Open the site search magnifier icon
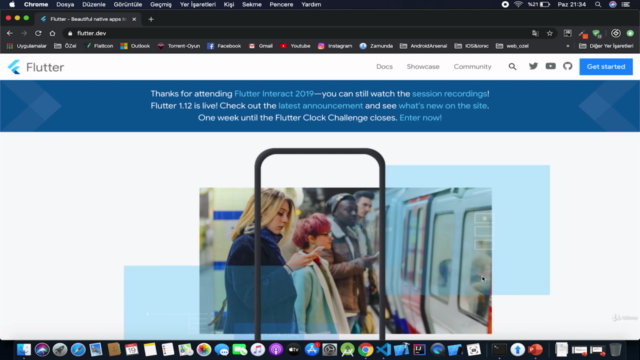 [x=512, y=67]
